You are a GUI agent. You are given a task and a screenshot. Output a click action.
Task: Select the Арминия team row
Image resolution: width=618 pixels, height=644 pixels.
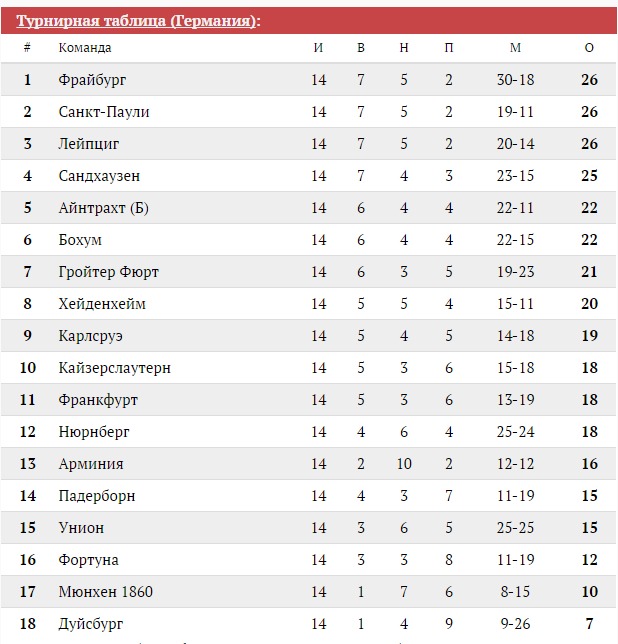(309, 464)
